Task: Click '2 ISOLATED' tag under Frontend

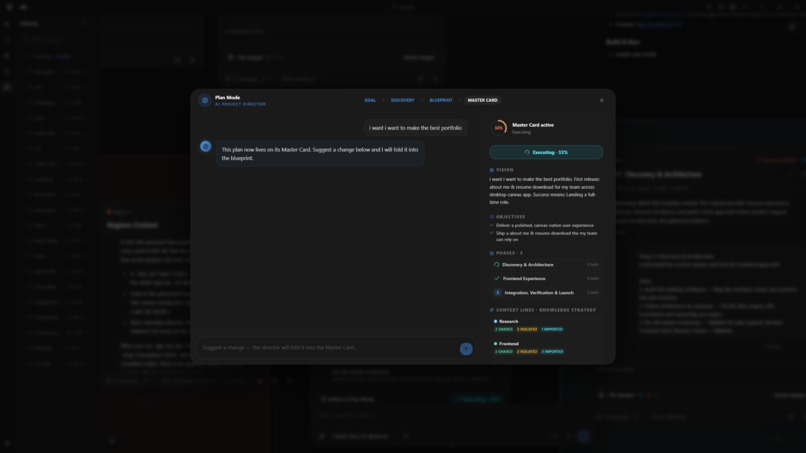Action: point(527,352)
